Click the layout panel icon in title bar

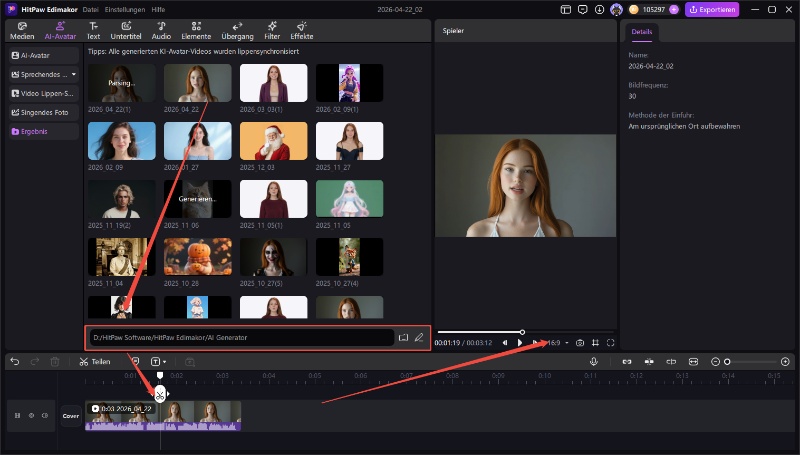565,9
